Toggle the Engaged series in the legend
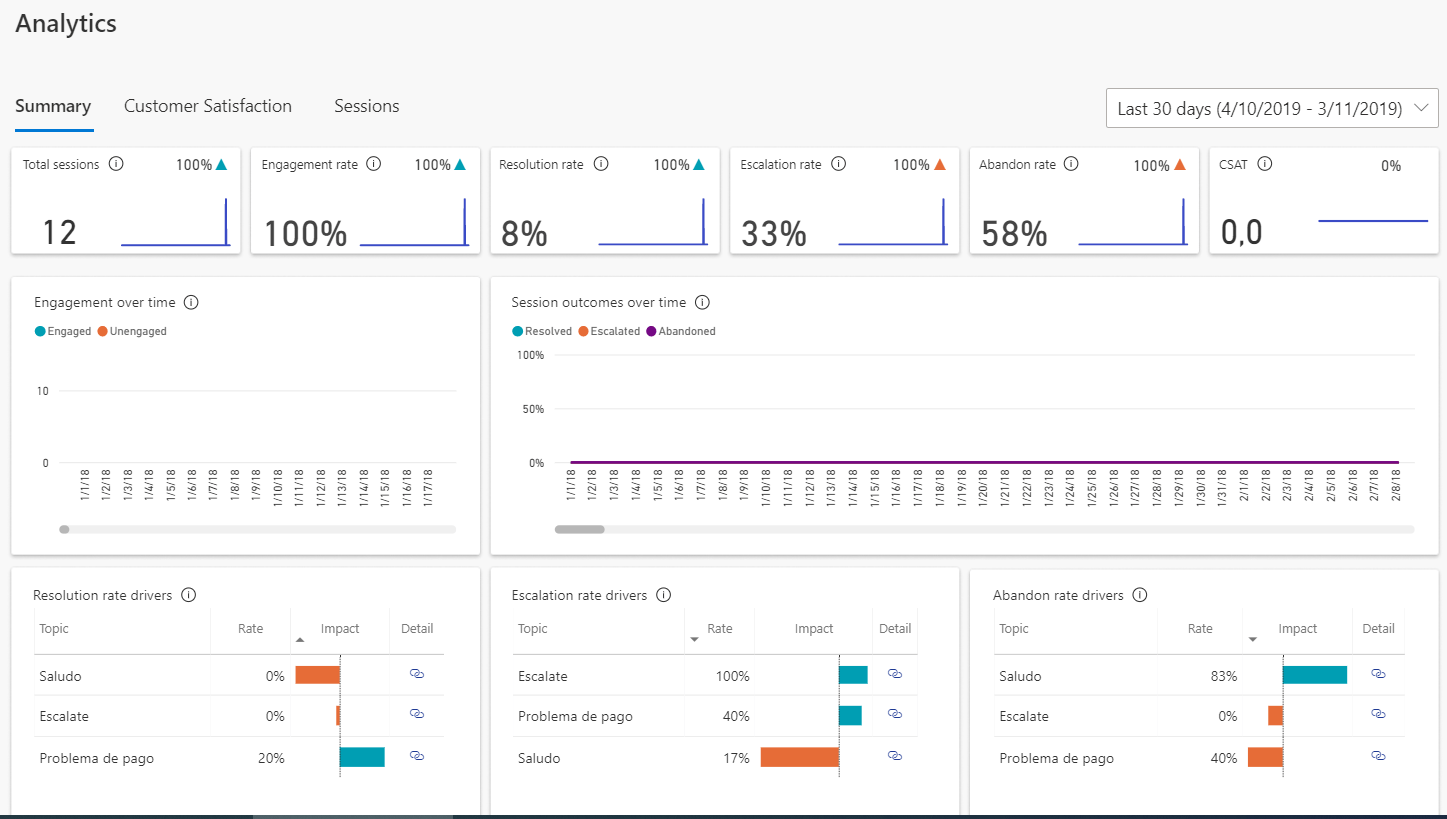This screenshot has height=819, width=1447. tap(62, 330)
